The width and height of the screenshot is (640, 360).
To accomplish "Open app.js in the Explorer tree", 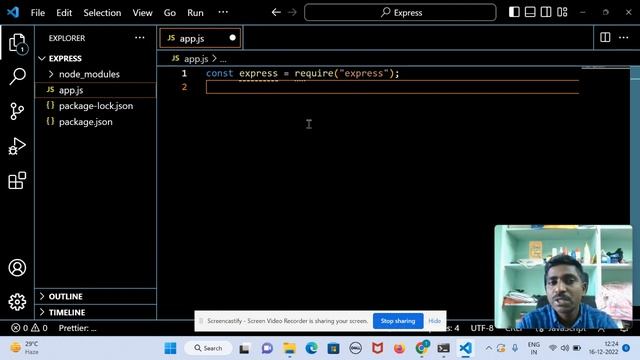I will [x=96, y=90].
